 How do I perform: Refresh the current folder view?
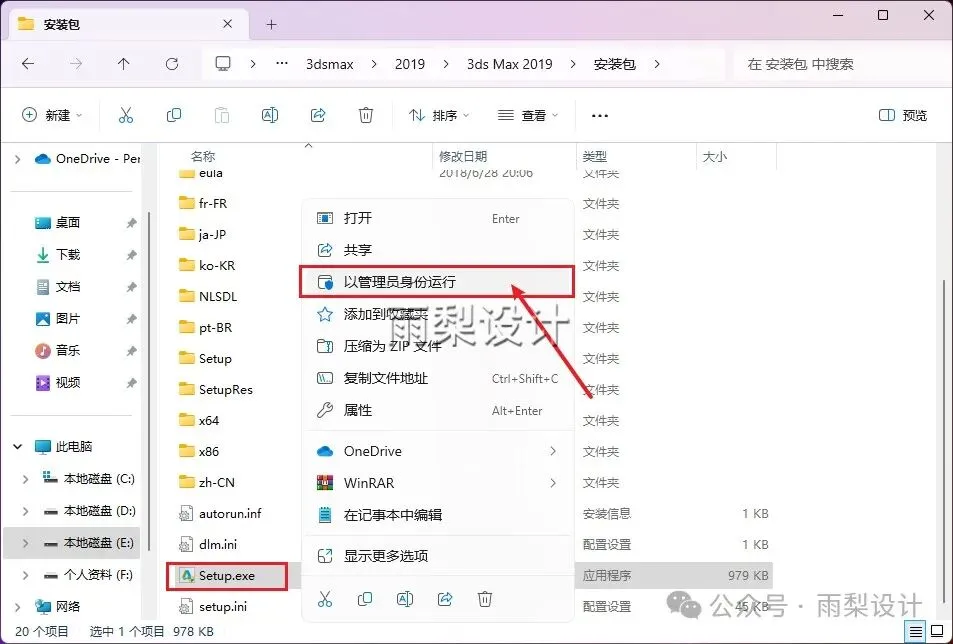pyautogui.click(x=172, y=64)
